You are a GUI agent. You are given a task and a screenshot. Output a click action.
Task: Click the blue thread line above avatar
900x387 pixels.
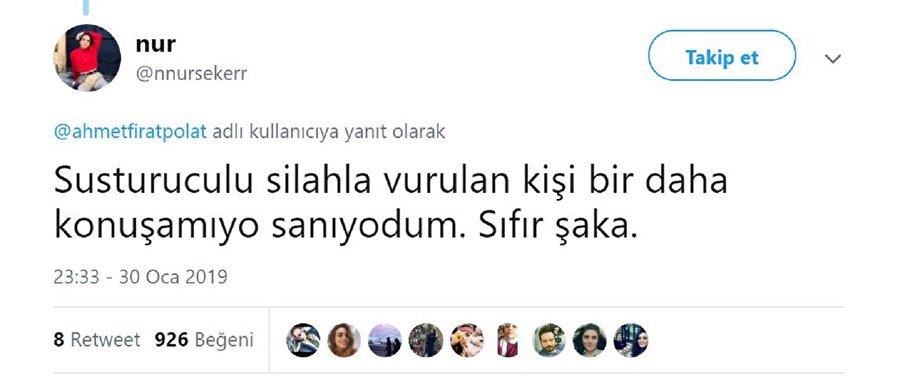tap(86, 7)
